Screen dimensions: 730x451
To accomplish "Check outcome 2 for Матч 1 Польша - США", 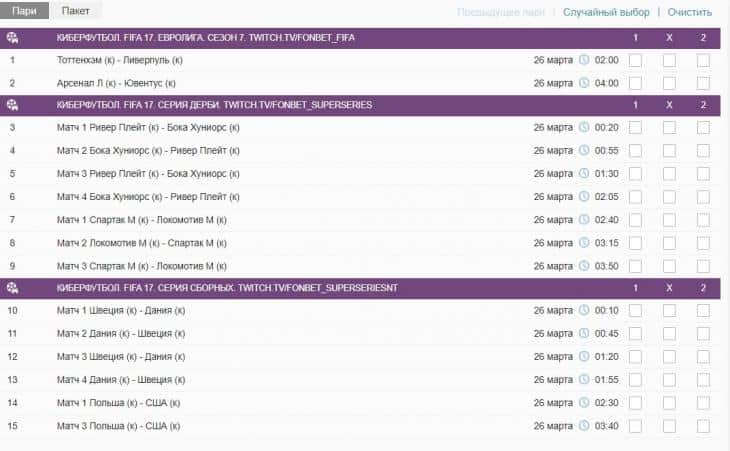I will pyautogui.click(x=703, y=402).
